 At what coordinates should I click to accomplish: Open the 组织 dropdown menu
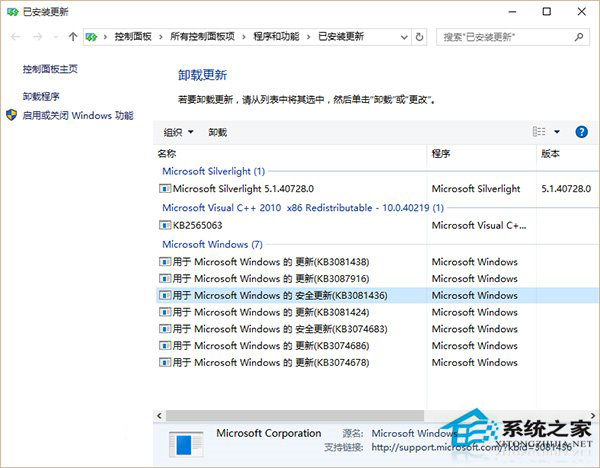tap(178, 132)
